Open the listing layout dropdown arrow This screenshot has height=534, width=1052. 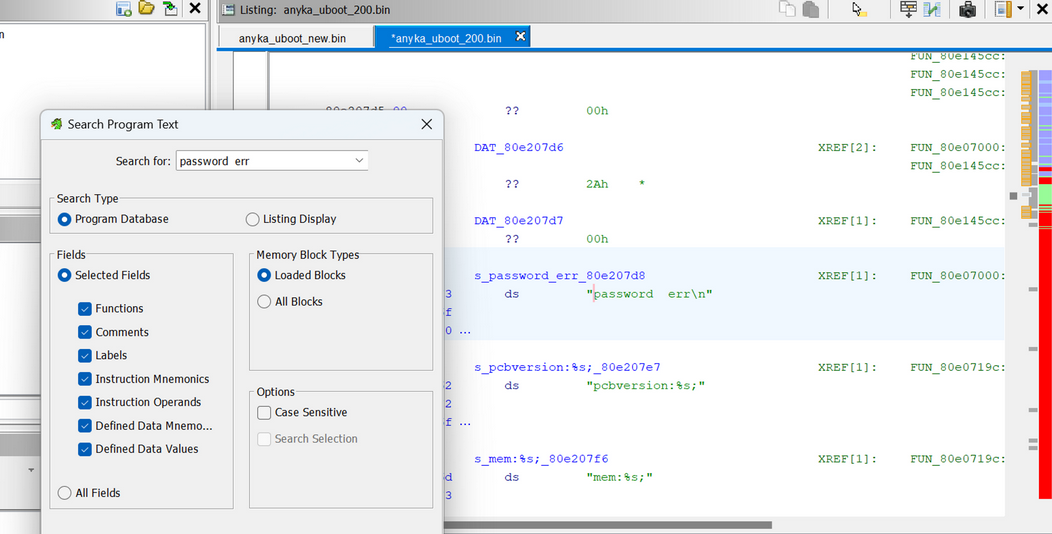[1021, 10]
